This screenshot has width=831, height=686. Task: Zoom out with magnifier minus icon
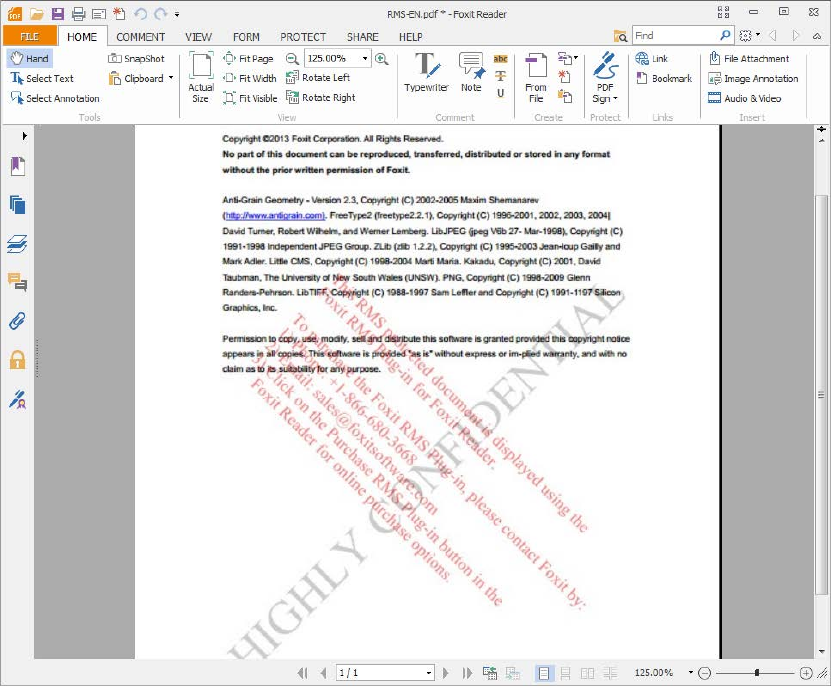[292, 58]
